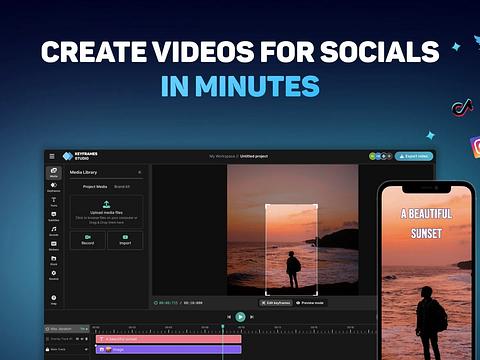Open the Help icon in sidebar
480x360 pixels.
[54, 299]
